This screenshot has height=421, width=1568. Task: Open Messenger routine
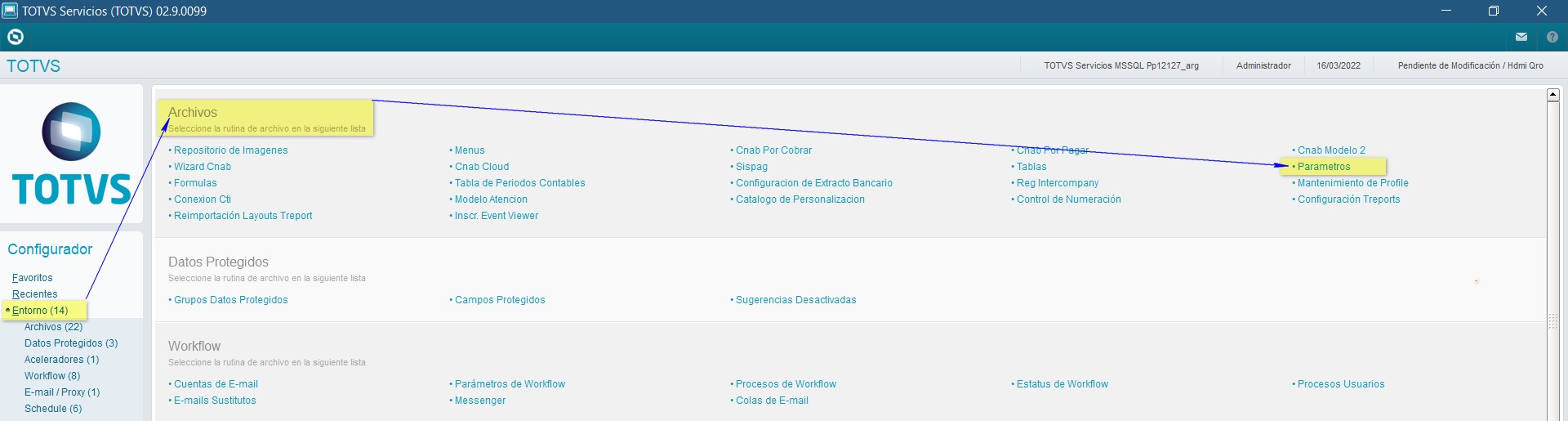coord(480,401)
